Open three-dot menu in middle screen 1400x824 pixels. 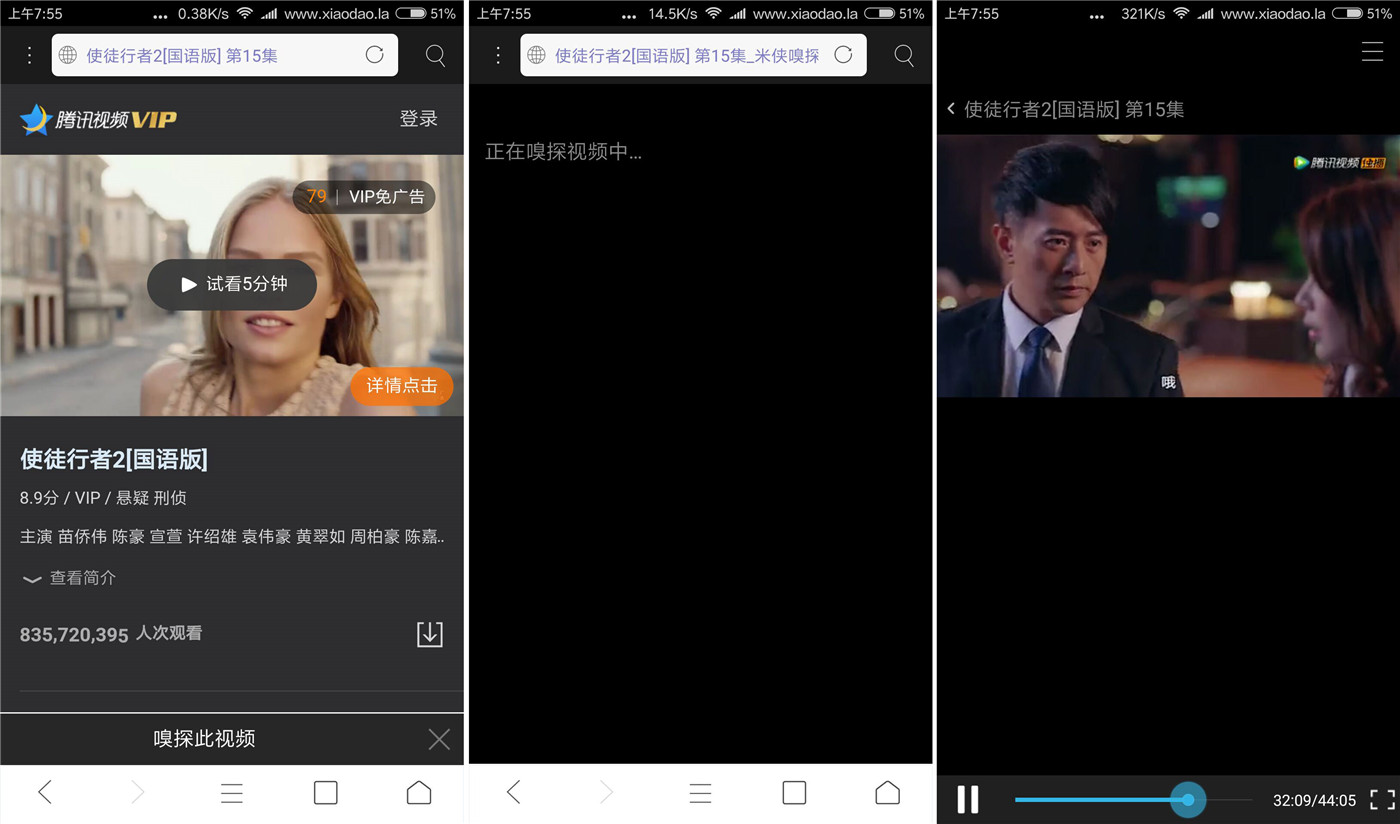(498, 55)
